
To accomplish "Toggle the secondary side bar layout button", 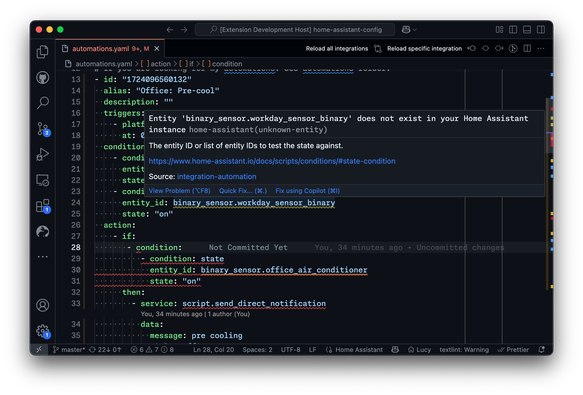I will click(x=541, y=29).
